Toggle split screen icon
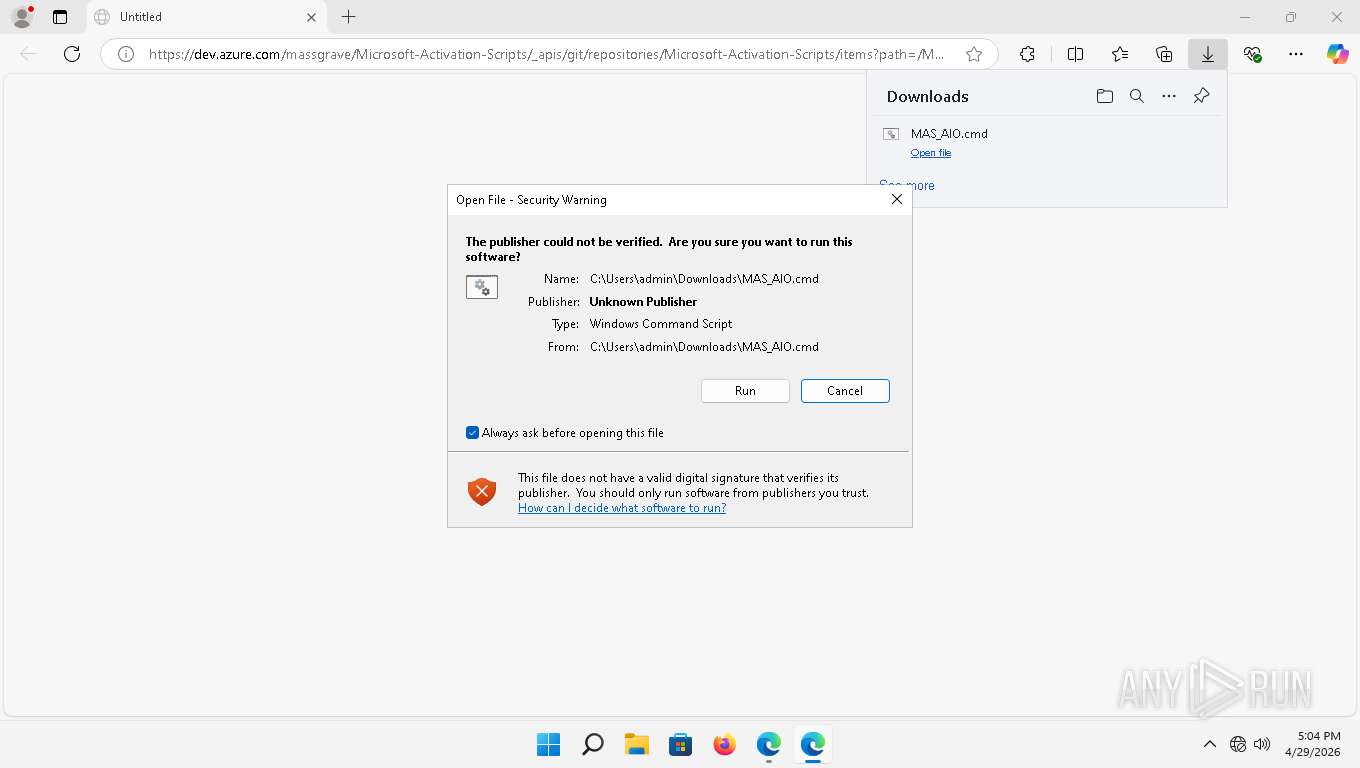 coord(1075,55)
